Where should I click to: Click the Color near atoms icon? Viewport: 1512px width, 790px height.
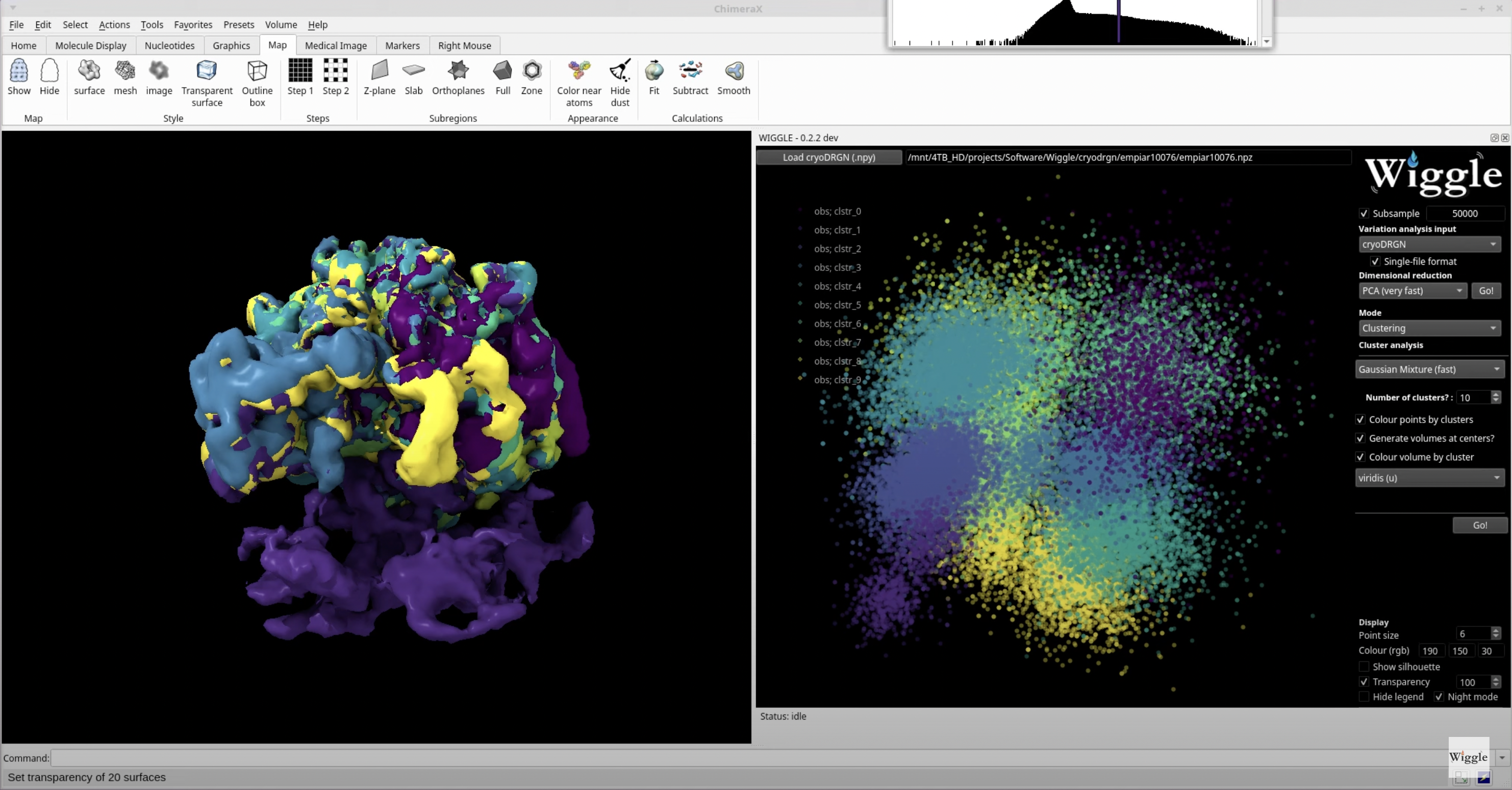pyautogui.click(x=579, y=71)
